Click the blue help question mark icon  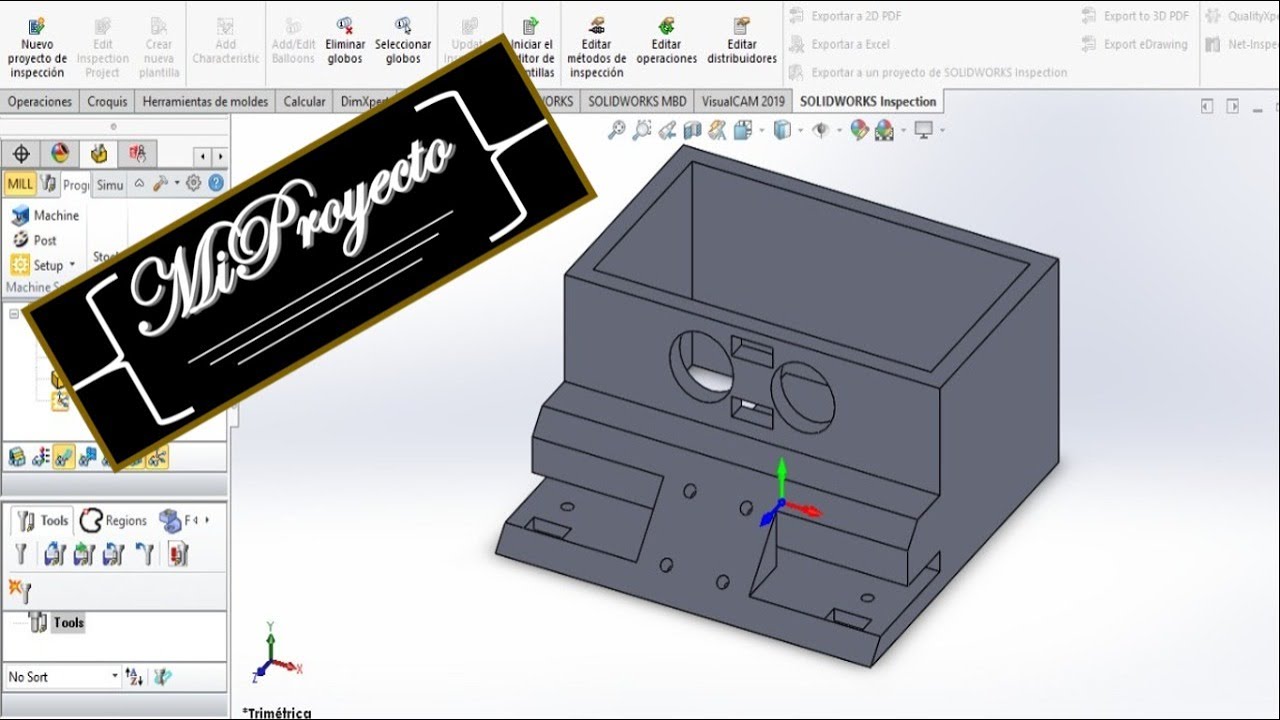(215, 183)
